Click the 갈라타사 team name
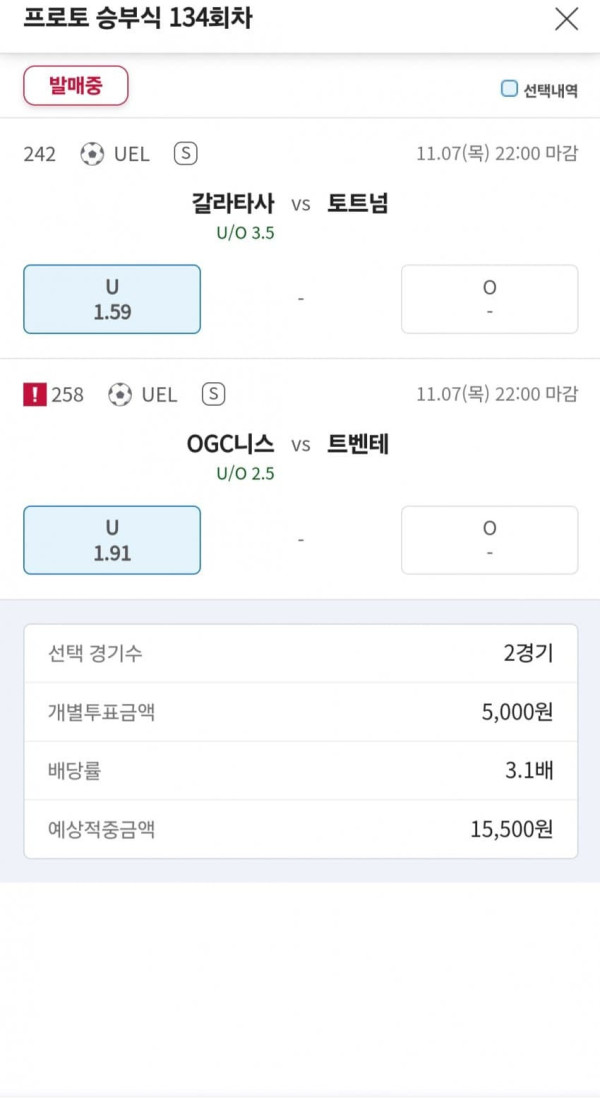 (232, 204)
